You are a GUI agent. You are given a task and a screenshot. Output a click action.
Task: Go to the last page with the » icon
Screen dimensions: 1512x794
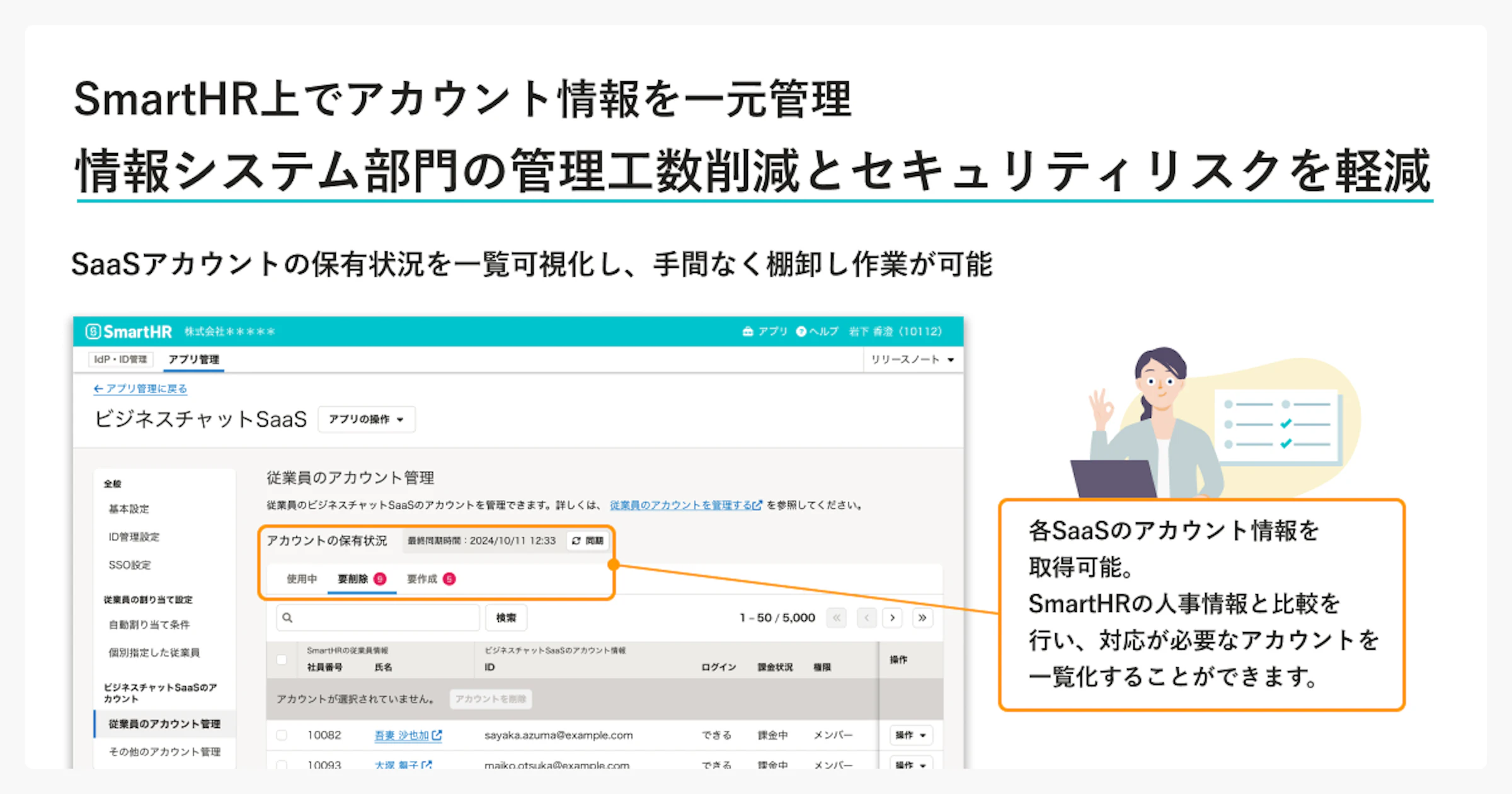(x=922, y=618)
